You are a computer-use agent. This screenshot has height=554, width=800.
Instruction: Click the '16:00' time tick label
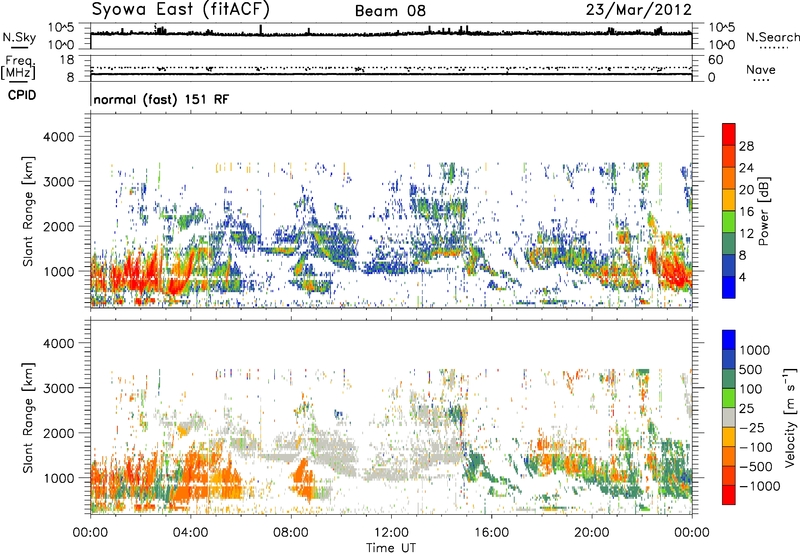pyautogui.click(x=491, y=533)
